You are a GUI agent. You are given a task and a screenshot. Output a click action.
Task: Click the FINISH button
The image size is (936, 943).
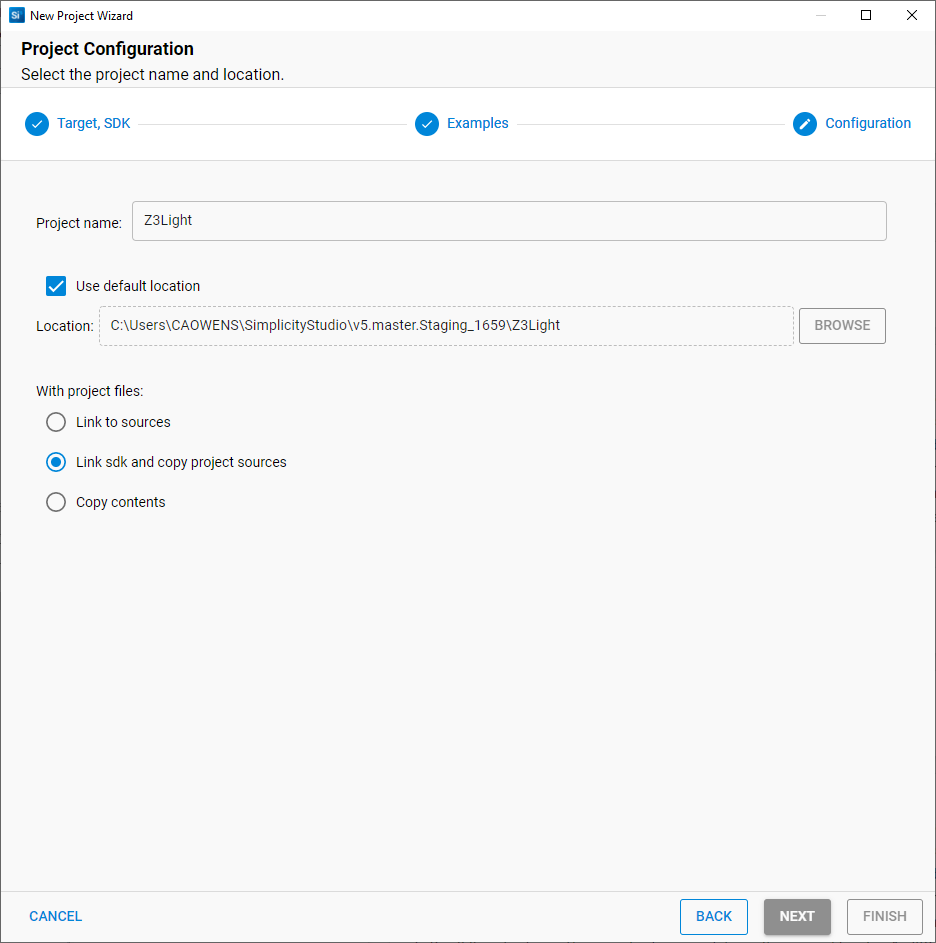[884, 916]
